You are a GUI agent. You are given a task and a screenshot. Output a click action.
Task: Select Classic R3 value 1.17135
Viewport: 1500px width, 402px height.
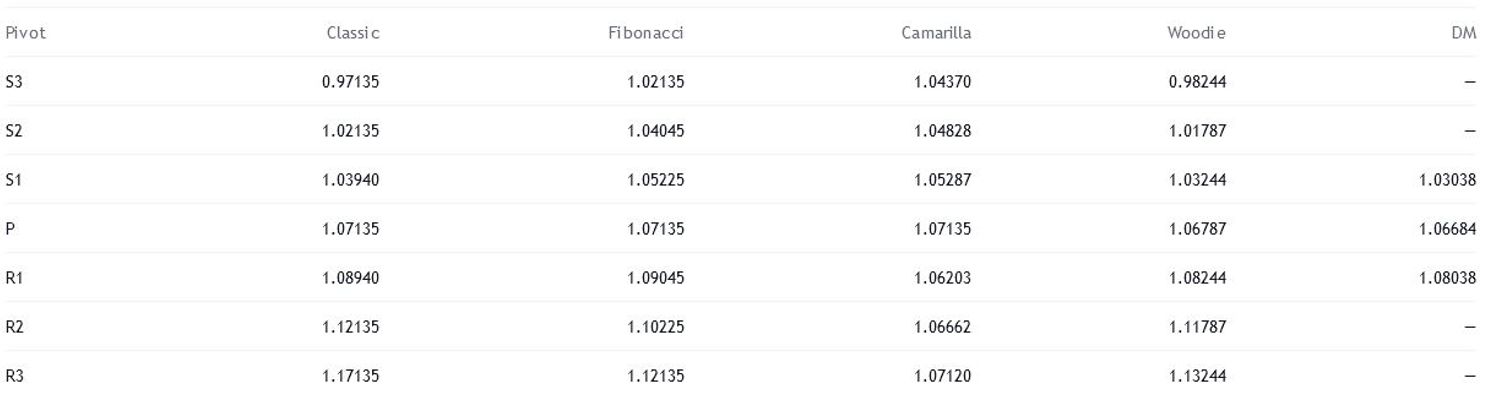click(351, 376)
